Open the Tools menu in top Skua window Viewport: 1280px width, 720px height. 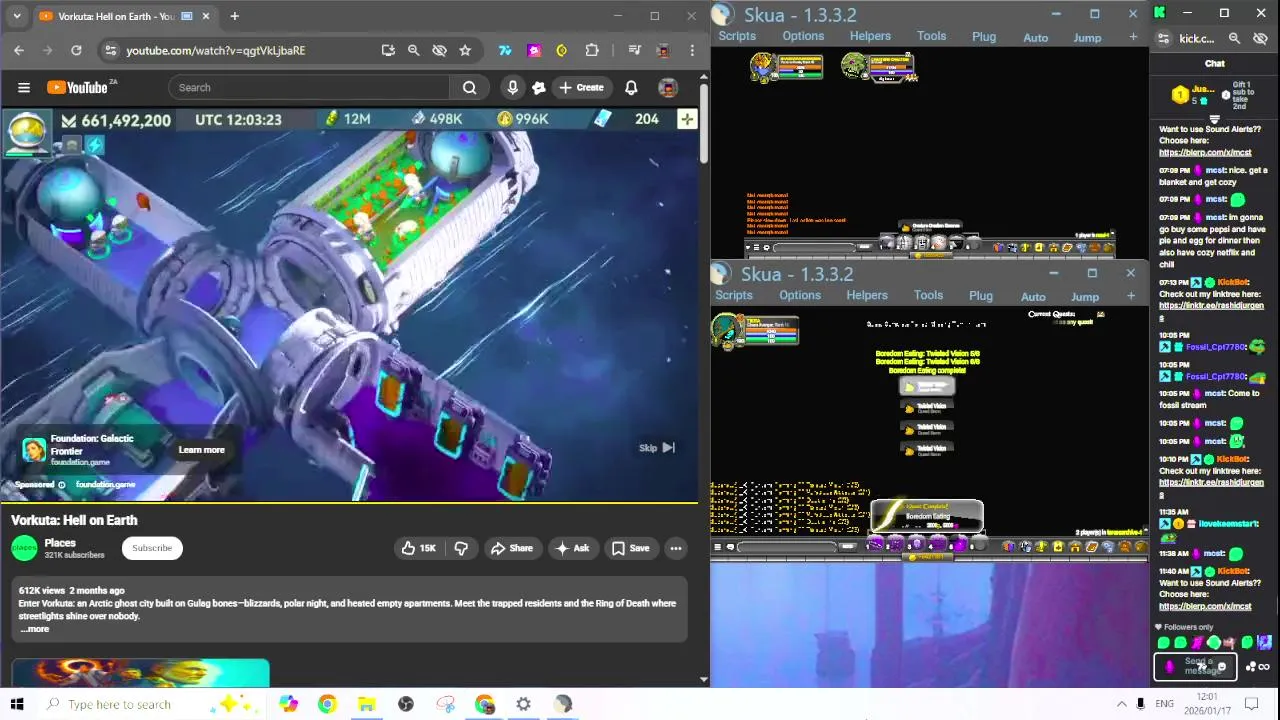click(x=931, y=36)
